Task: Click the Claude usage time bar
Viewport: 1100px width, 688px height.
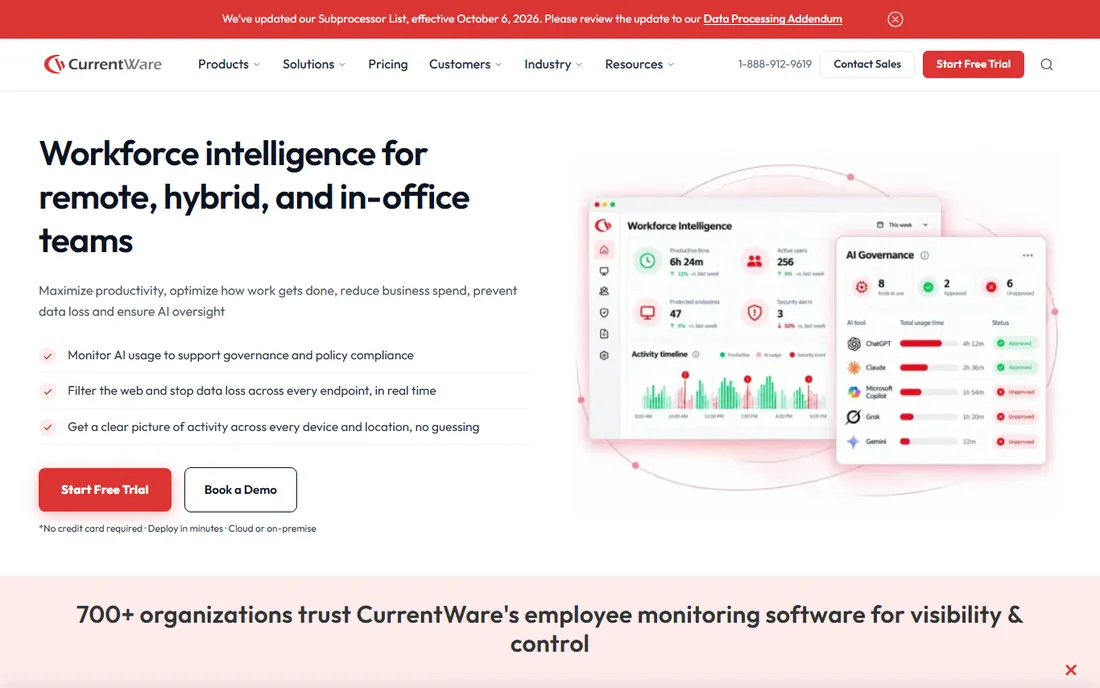Action: pos(927,367)
